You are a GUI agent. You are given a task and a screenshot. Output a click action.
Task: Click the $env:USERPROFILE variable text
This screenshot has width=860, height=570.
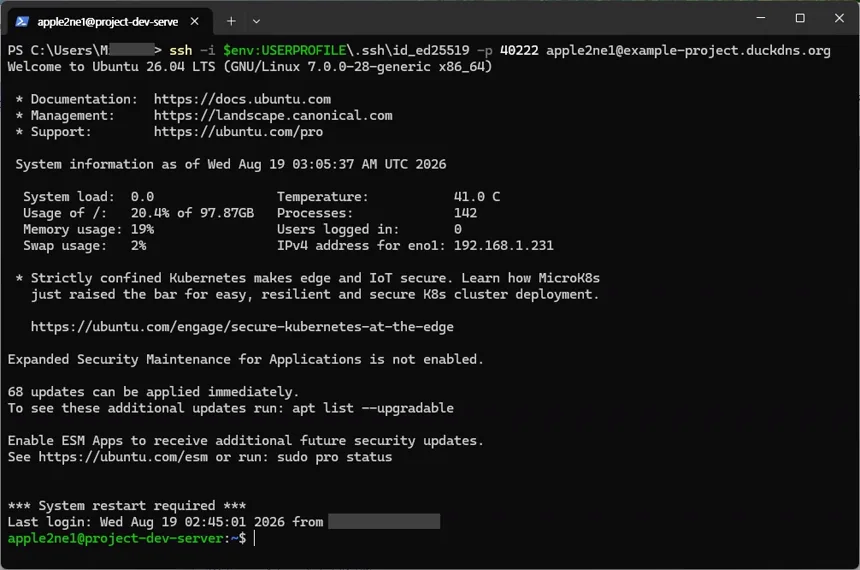point(284,50)
